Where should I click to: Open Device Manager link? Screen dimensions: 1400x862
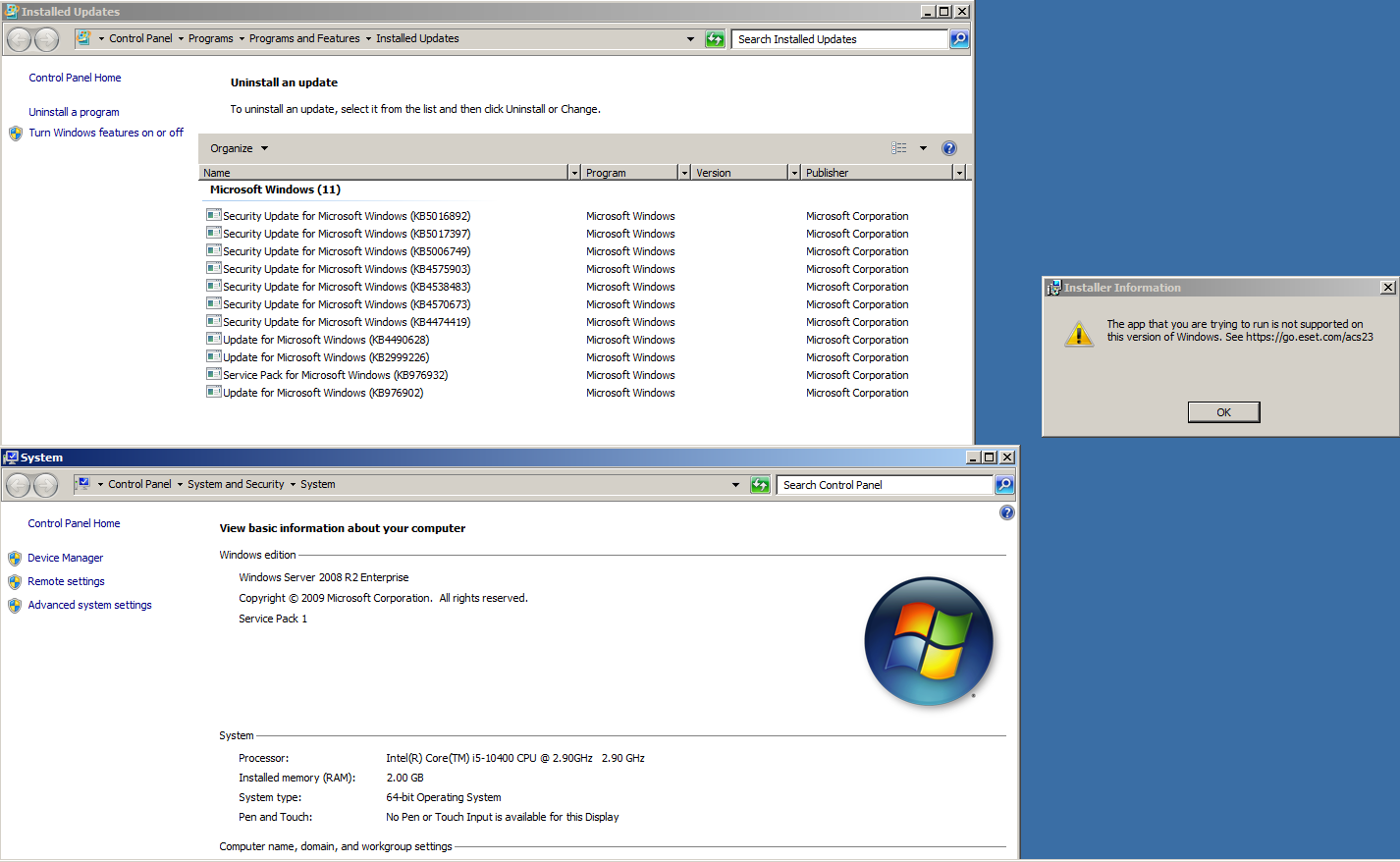tap(65, 559)
